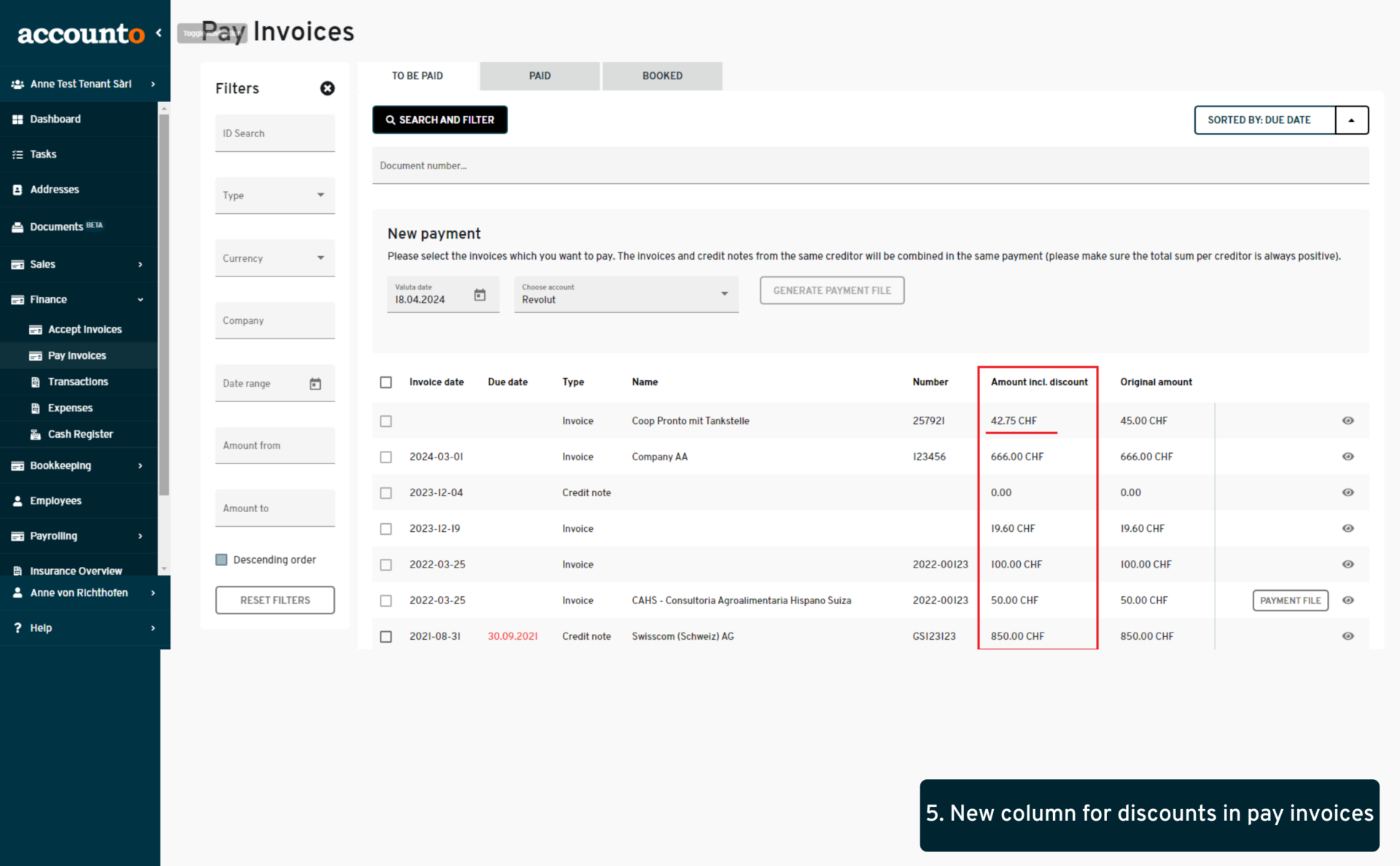Click the Insurance Overview icon
Viewport: 1400px width, 866px height.
17,571
